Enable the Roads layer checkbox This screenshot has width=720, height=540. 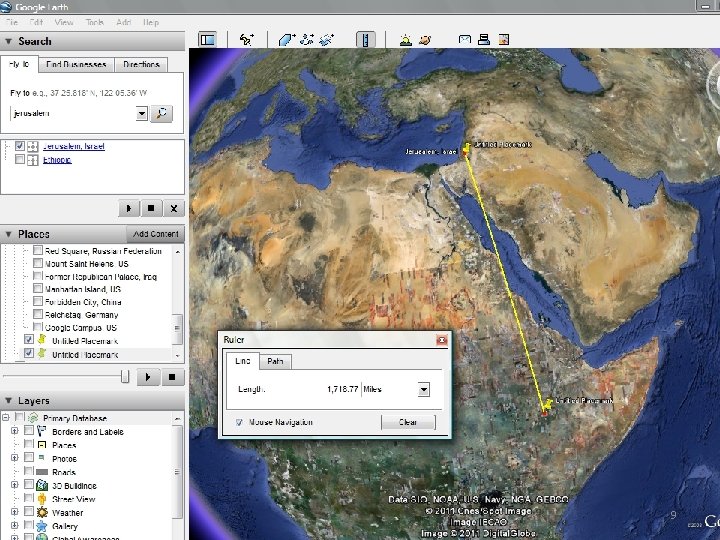click(28, 471)
